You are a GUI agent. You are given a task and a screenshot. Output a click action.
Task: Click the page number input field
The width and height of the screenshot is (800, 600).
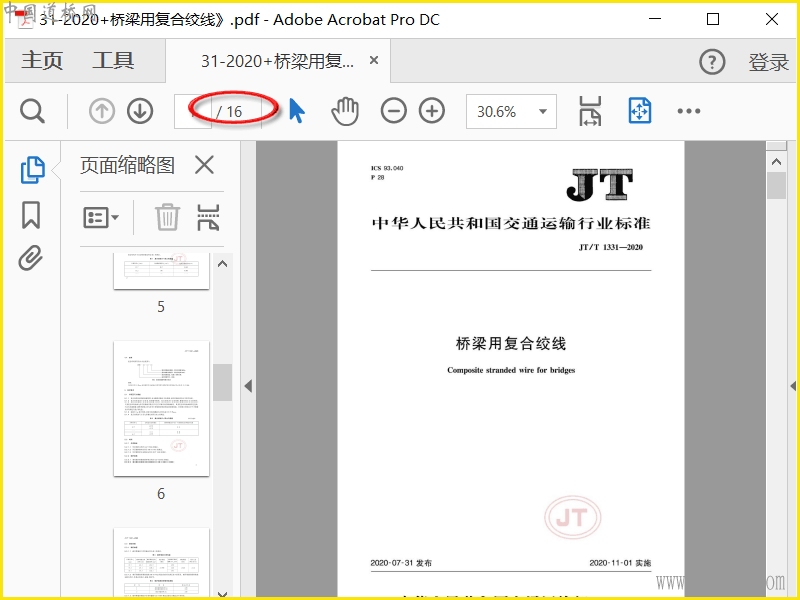[193, 111]
